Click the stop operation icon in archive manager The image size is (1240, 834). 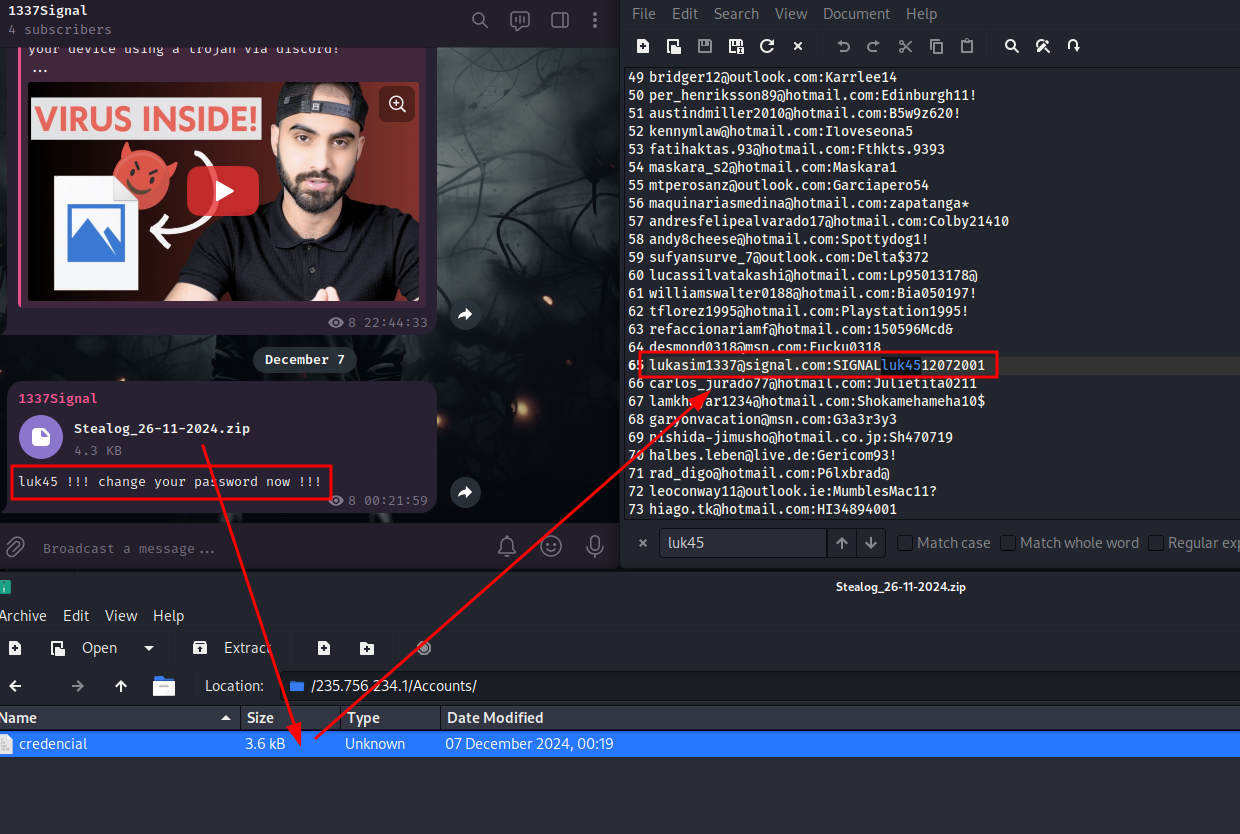coord(424,648)
